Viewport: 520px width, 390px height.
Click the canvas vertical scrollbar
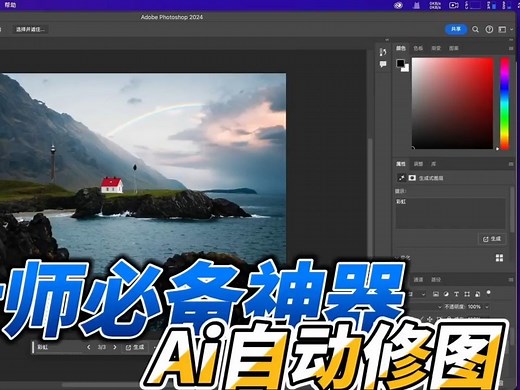click(370, 197)
